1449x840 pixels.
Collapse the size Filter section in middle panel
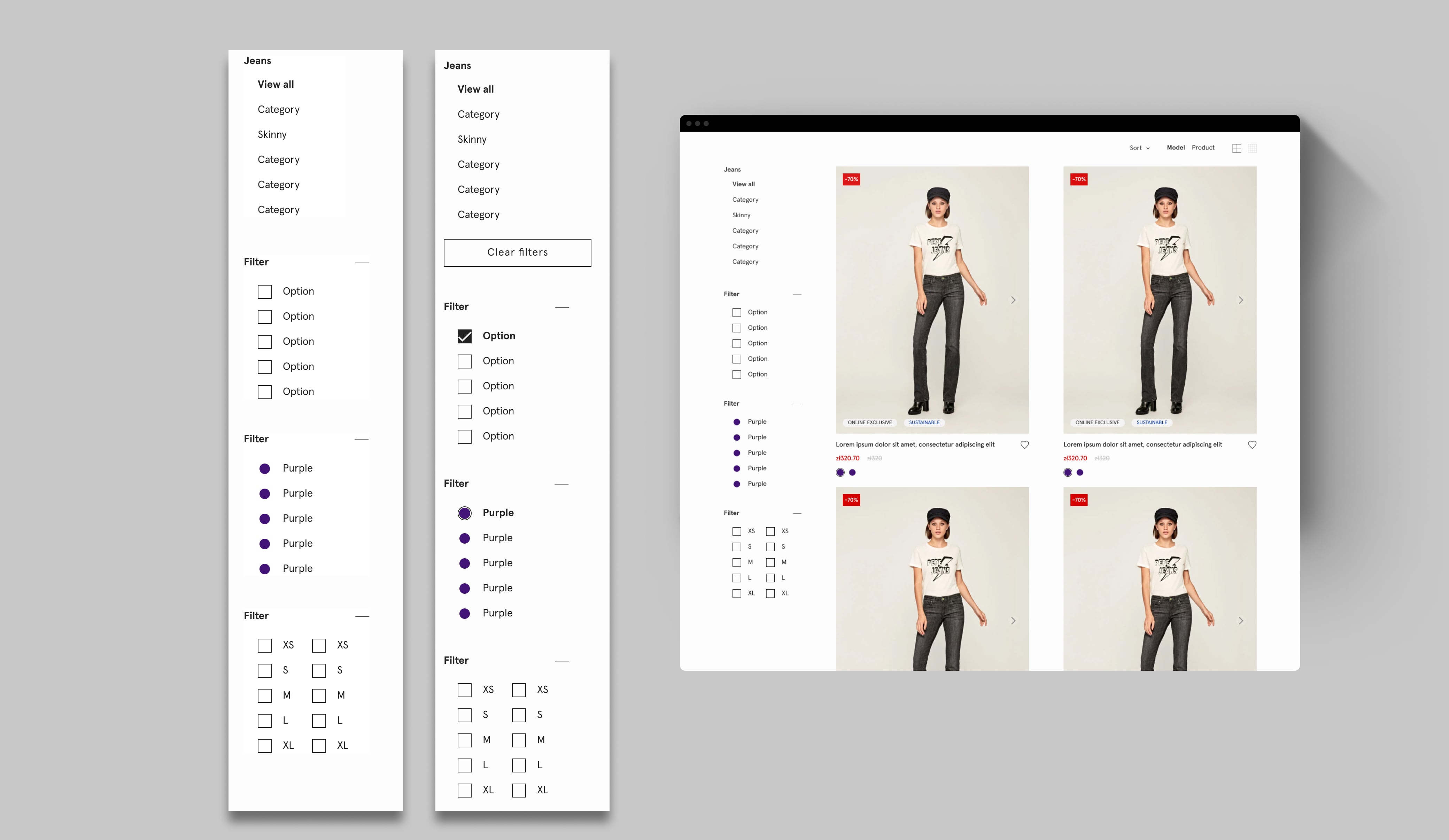(562, 661)
